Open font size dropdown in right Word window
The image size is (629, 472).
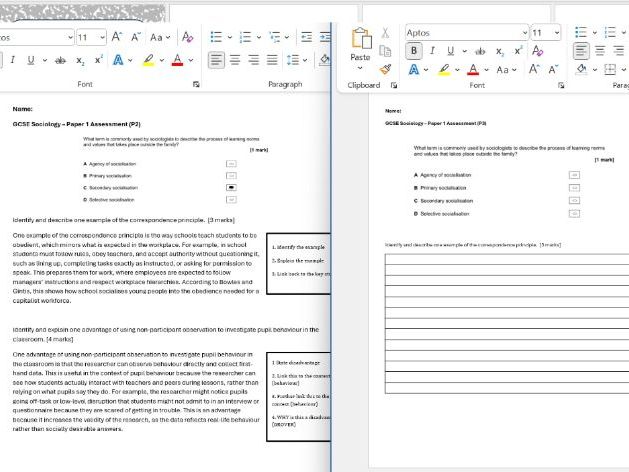[x=557, y=33]
